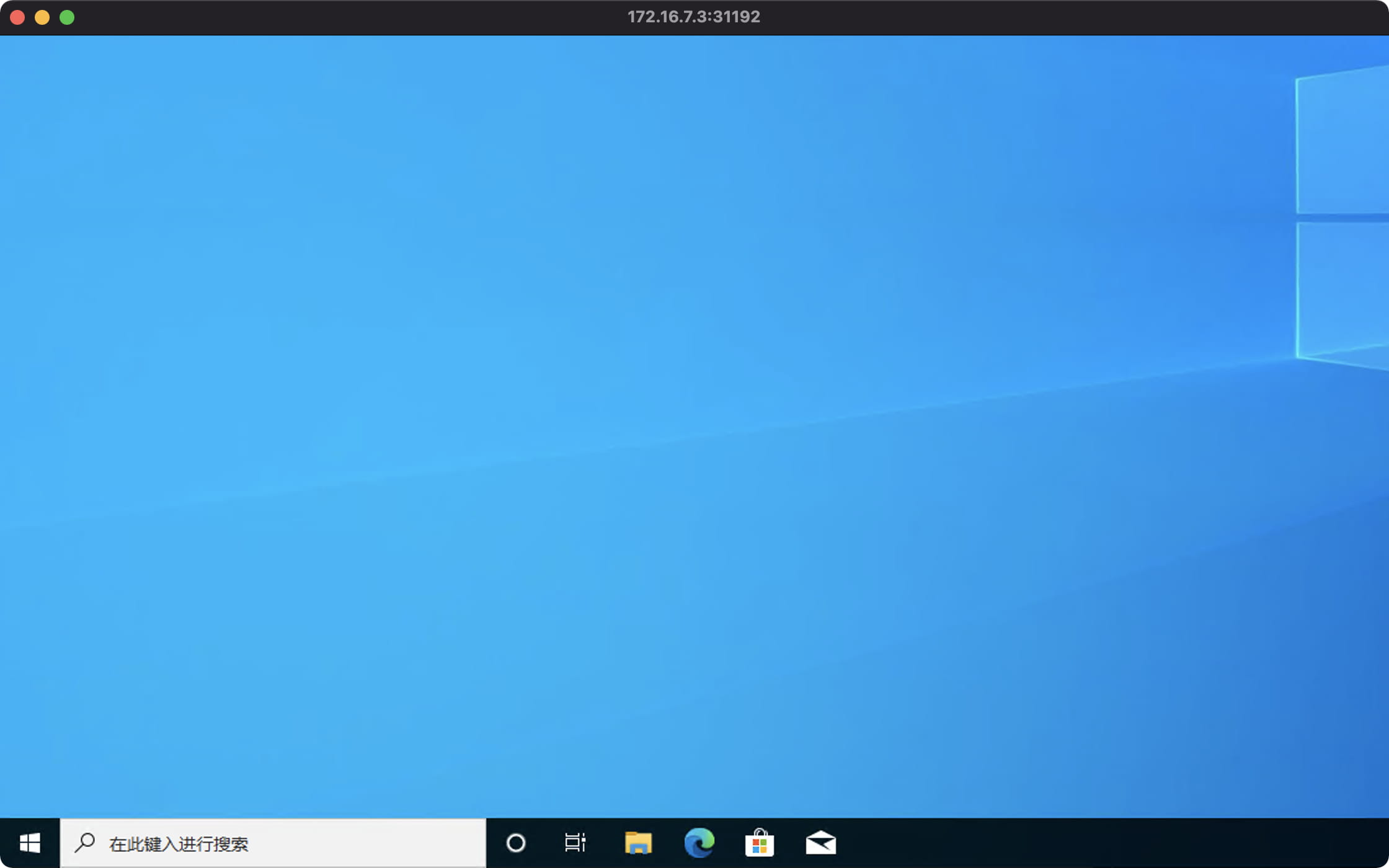Click empty taskbar area right of Mail
Viewport: 1389px width, 868px height.
(1116, 843)
